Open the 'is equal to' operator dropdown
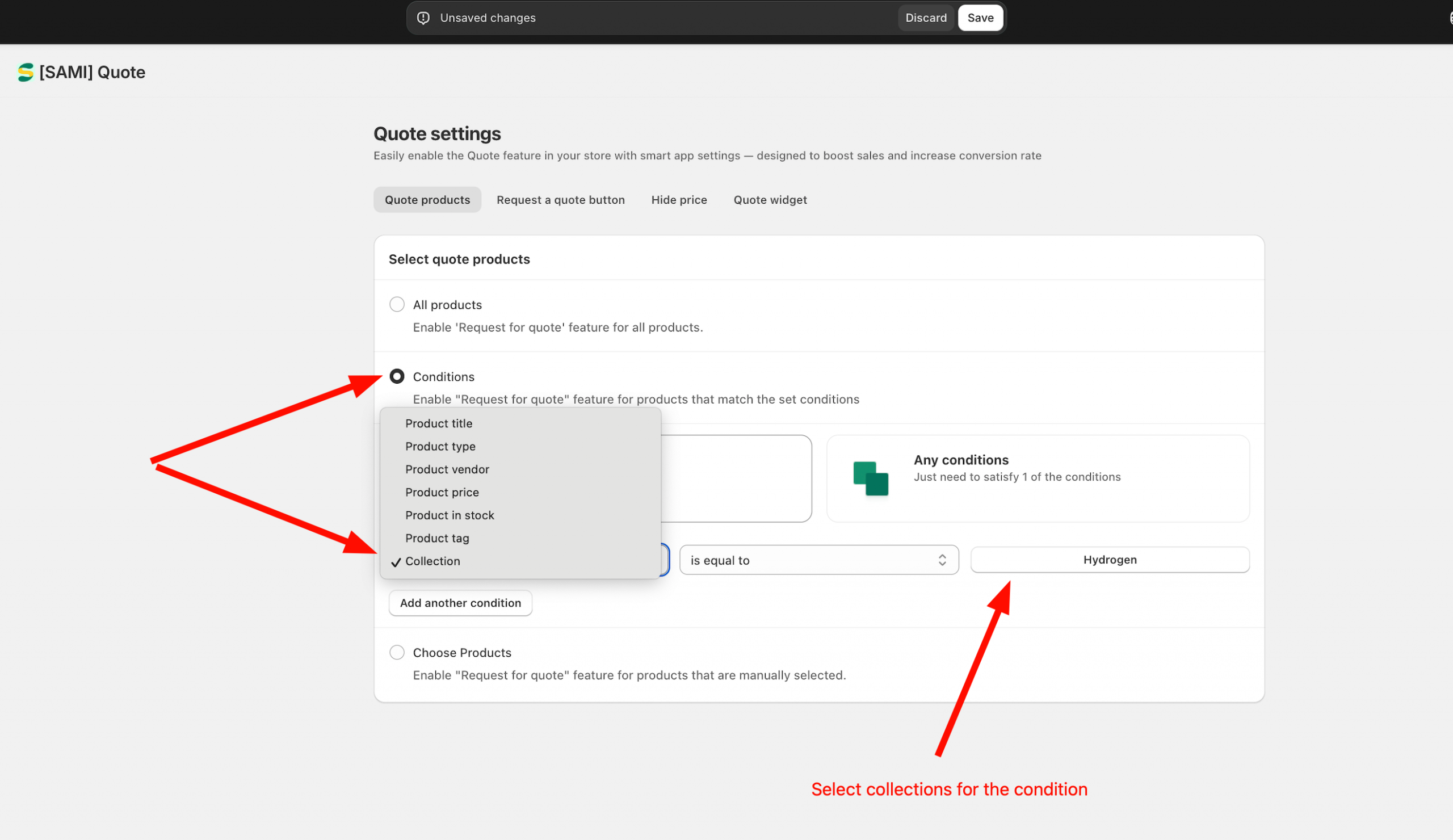The width and height of the screenshot is (1453, 840). (x=819, y=560)
